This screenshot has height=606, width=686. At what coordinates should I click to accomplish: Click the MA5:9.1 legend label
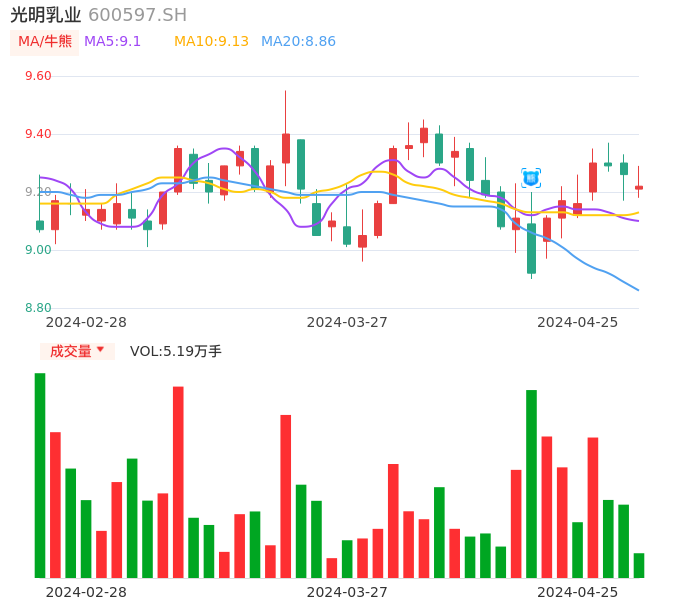coord(112,42)
